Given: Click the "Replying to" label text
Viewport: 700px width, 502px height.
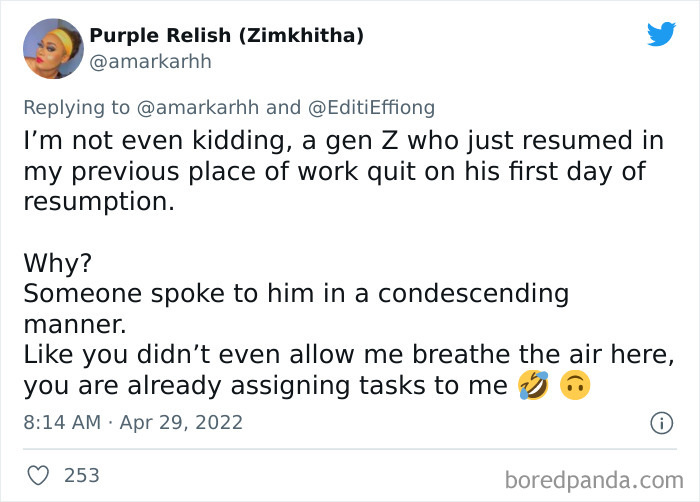Looking at the screenshot, I should (77, 107).
